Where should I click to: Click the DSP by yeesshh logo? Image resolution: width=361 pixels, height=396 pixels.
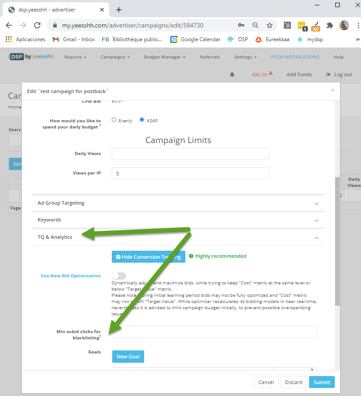pyautogui.click(x=31, y=57)
